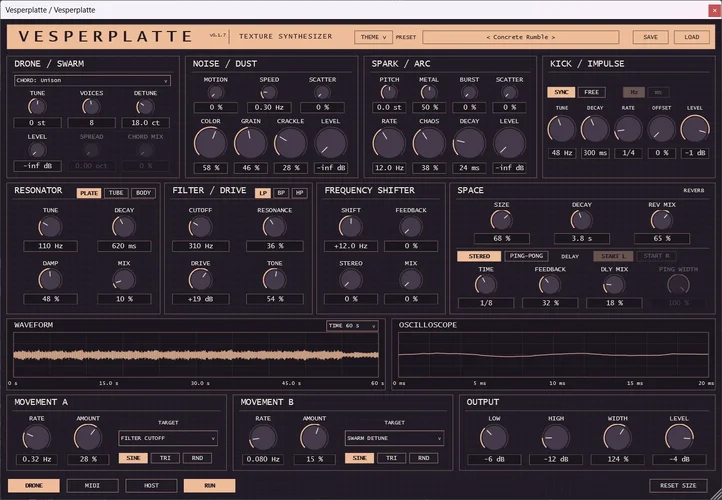Click the Filter CUTOFF knob
The height and width of the screenshot is (500, 722).
(200, 227)
